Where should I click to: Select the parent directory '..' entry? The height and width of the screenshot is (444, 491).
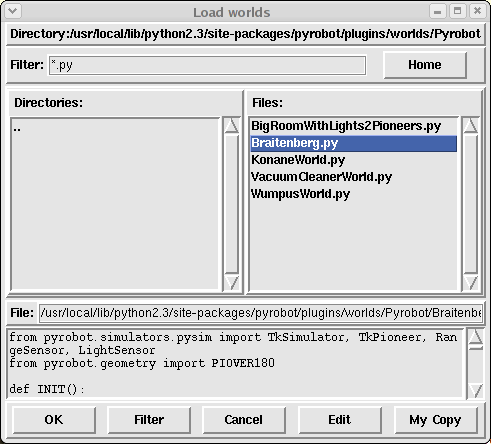[115, 128]
